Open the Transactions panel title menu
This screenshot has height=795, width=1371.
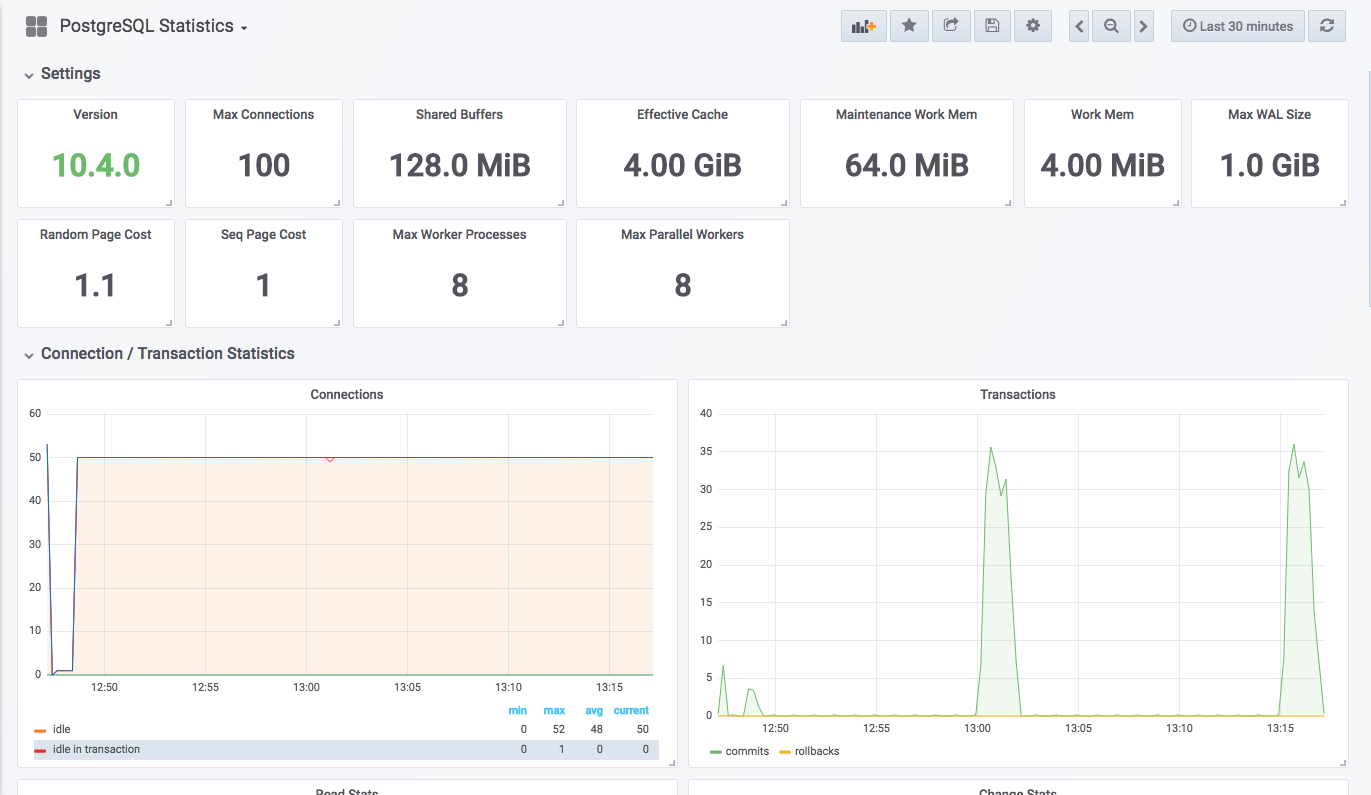(x=1018, y=395)
